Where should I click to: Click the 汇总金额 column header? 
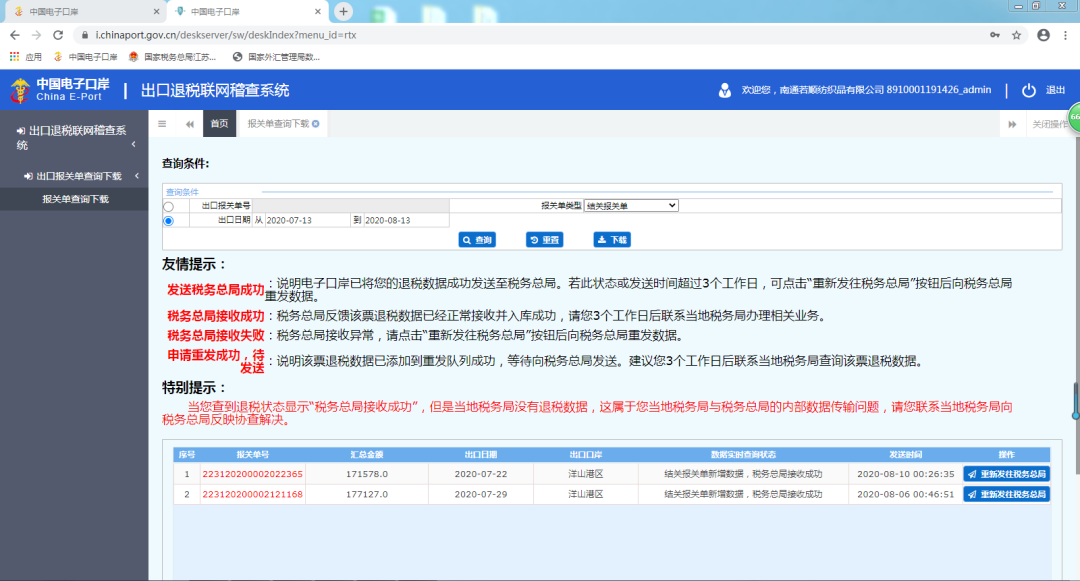[x=366, y=455]
